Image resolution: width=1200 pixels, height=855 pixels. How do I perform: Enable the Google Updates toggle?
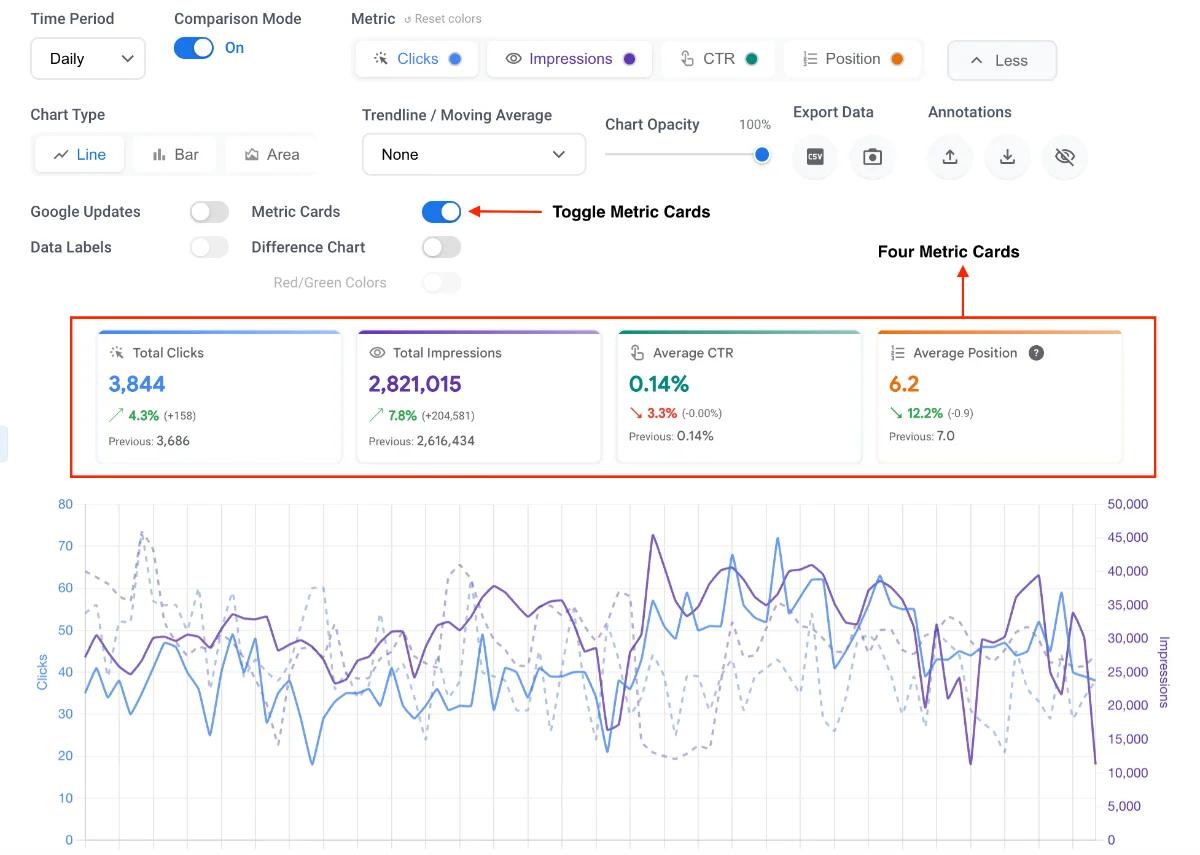(x=209, y=211)
